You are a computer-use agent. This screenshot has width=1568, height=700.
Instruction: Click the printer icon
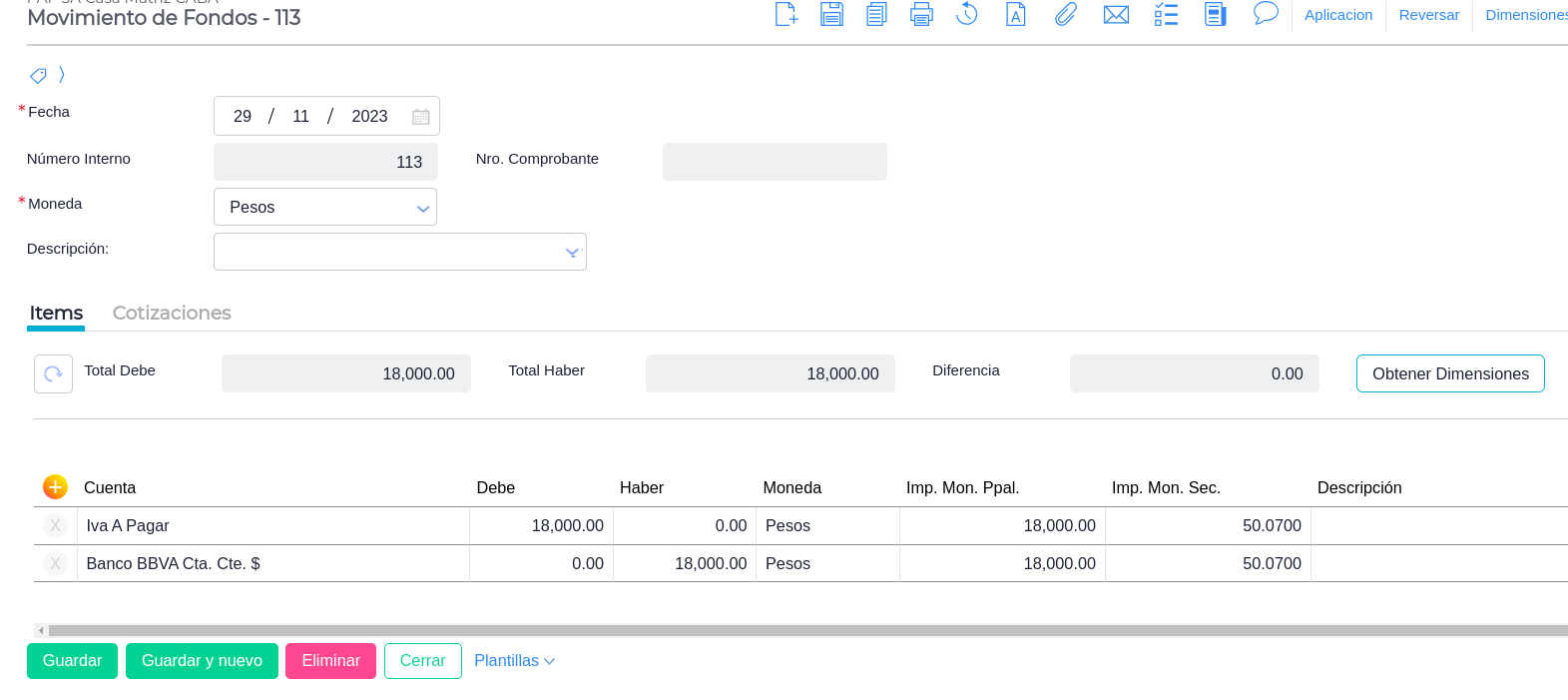tap(921, 14)
